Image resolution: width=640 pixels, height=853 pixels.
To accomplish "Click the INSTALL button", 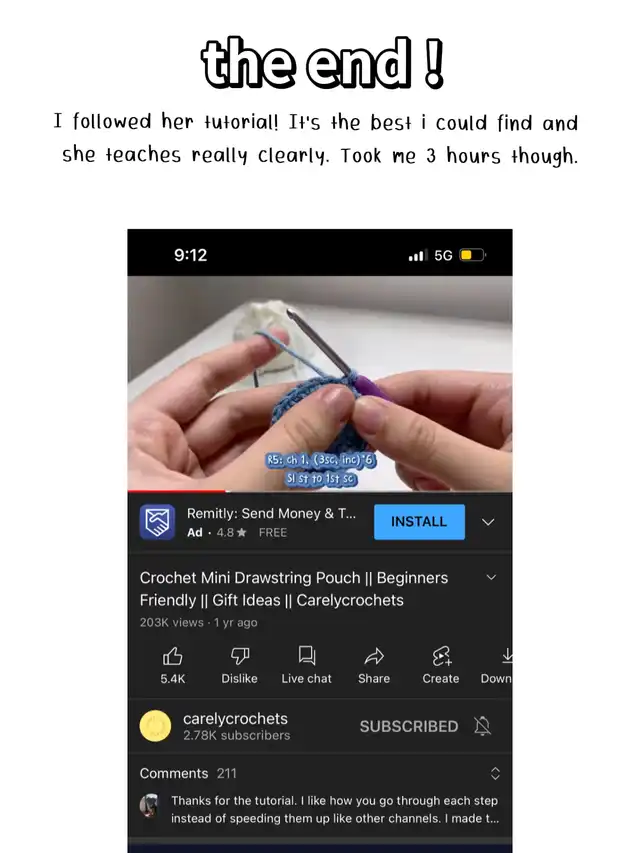I will click(419, 522).
